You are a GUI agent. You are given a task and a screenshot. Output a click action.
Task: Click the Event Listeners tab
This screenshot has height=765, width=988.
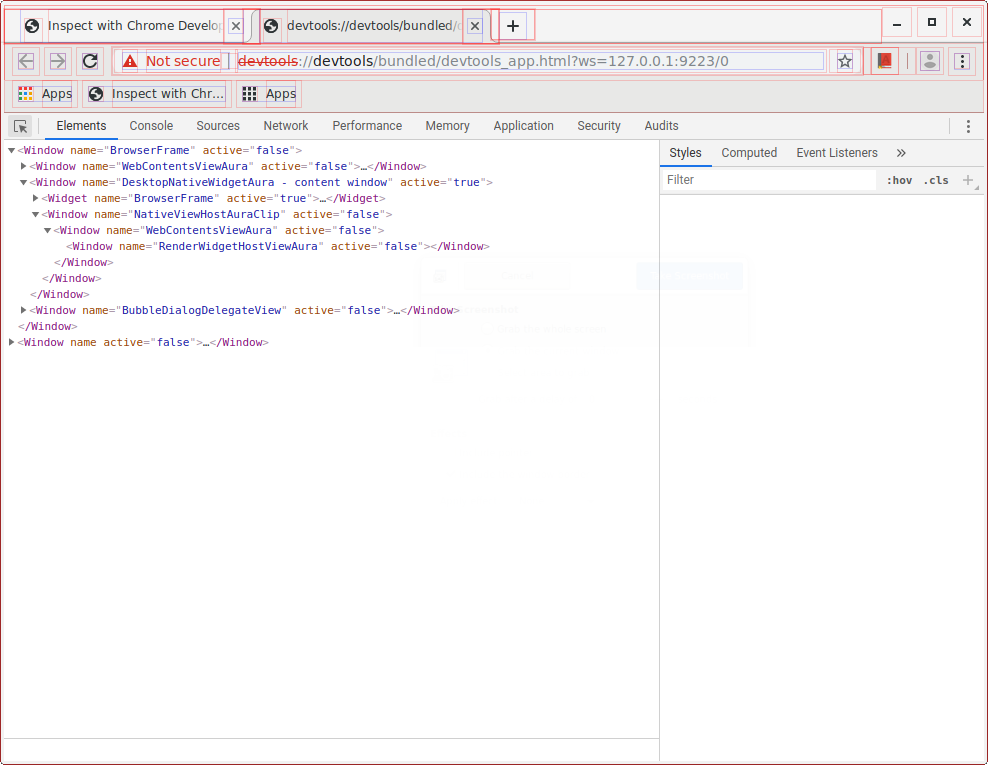tap(836, 153)
